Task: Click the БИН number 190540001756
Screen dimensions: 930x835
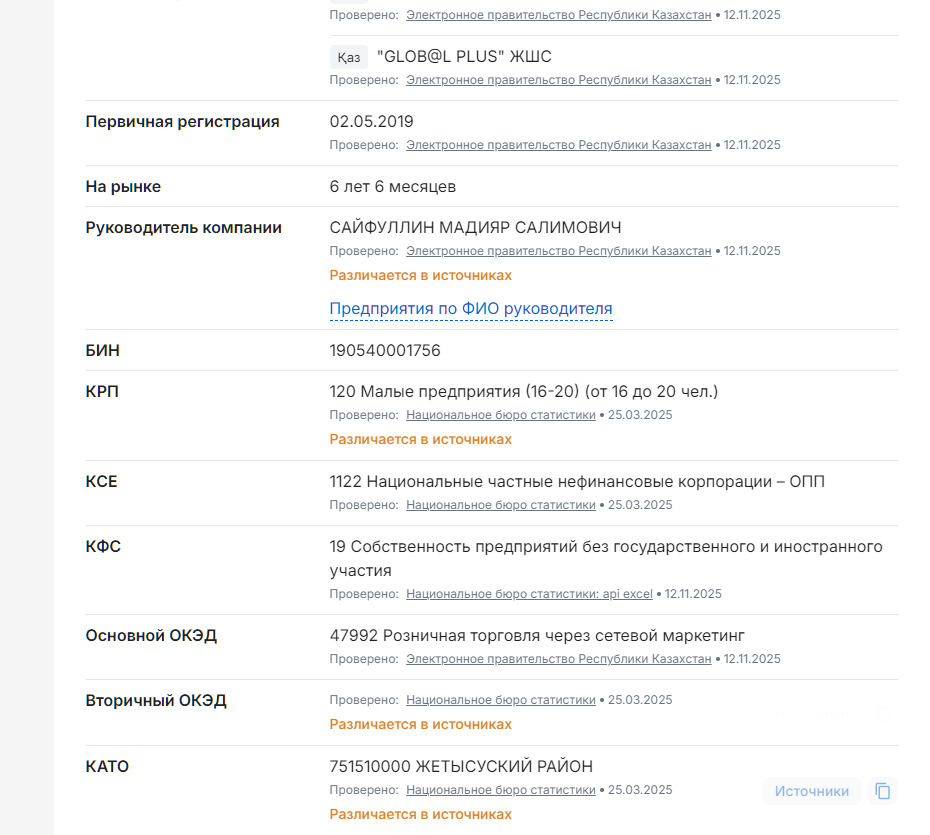Action: (385, 351)
